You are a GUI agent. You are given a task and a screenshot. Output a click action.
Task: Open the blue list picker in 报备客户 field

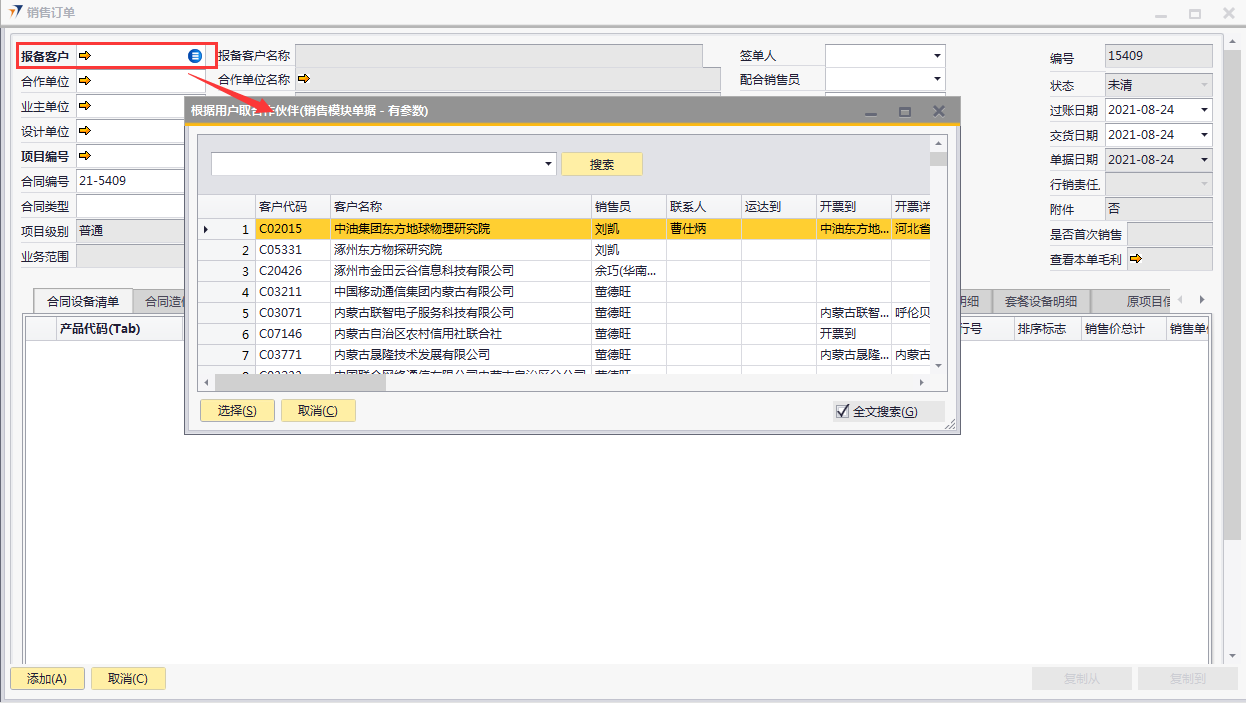[x=195, y=56]
